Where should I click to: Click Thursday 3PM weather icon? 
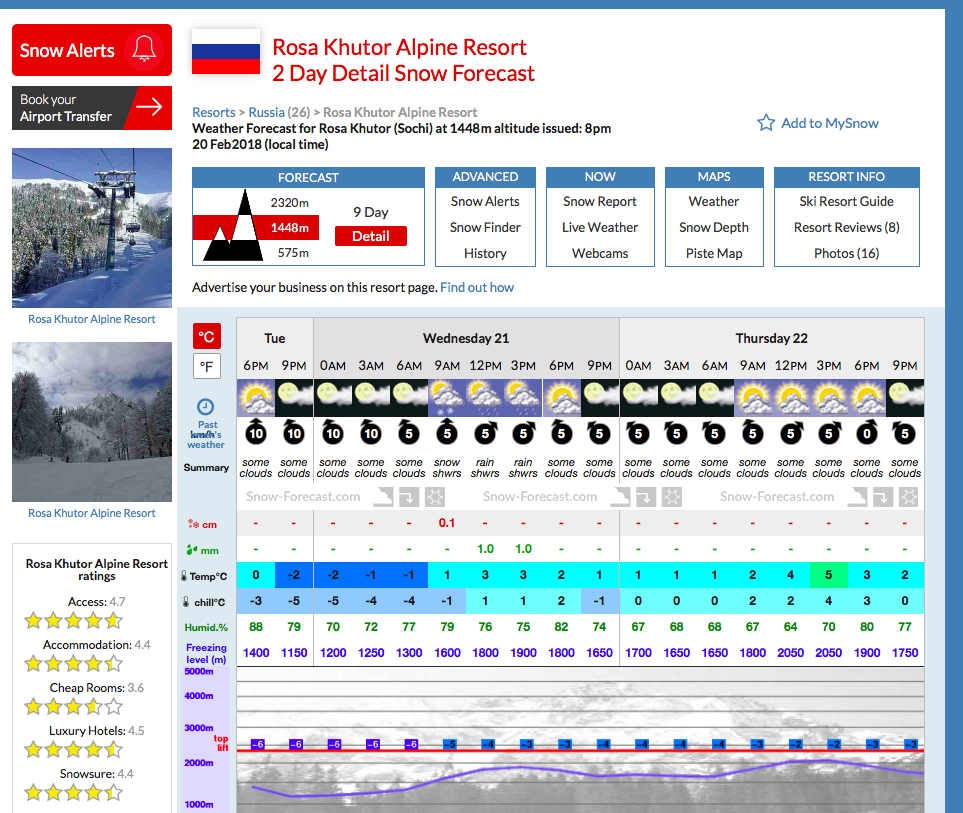pos(828,398)
